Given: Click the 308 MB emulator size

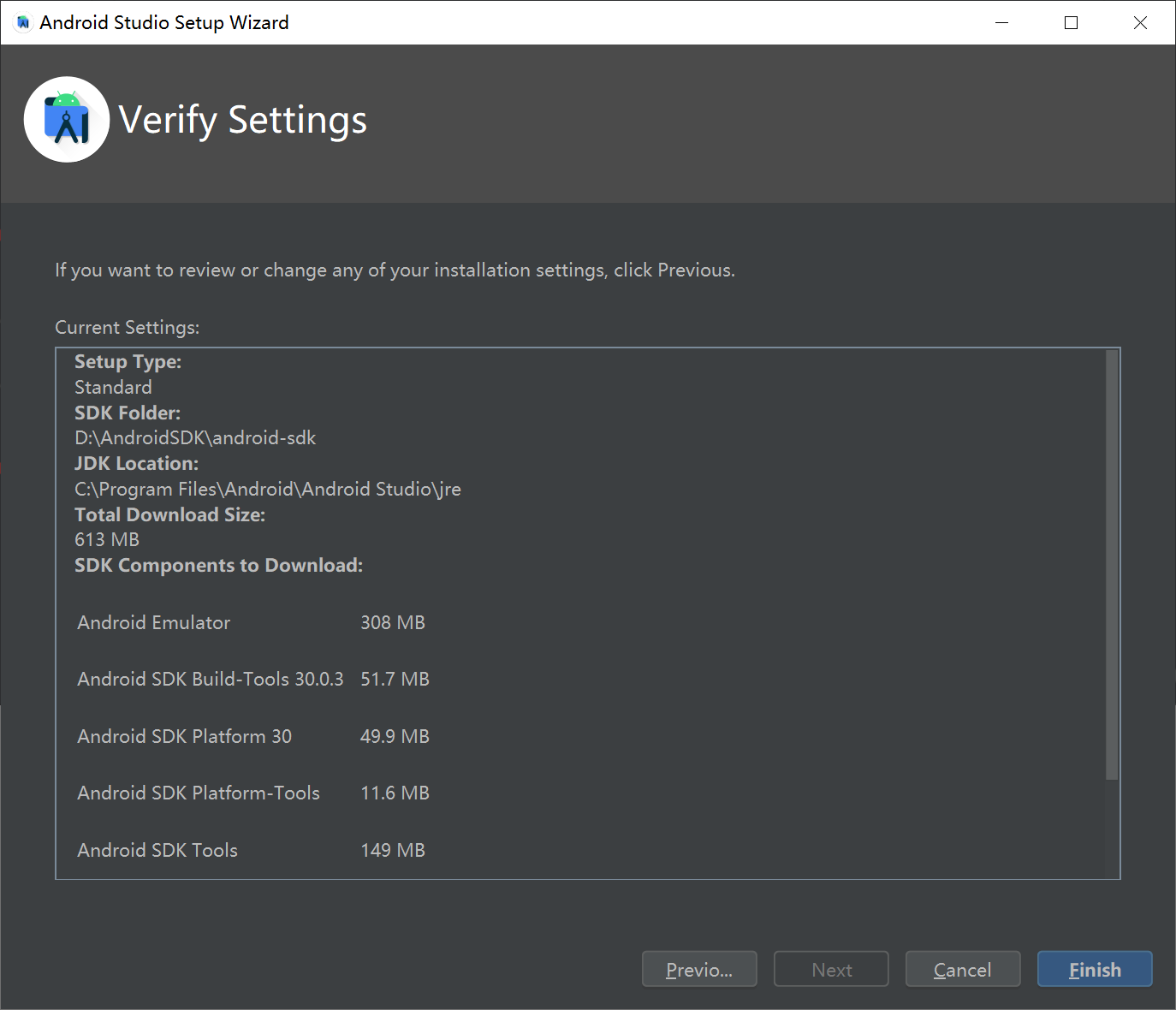Looking at the screenshot, I should (393, 622).
